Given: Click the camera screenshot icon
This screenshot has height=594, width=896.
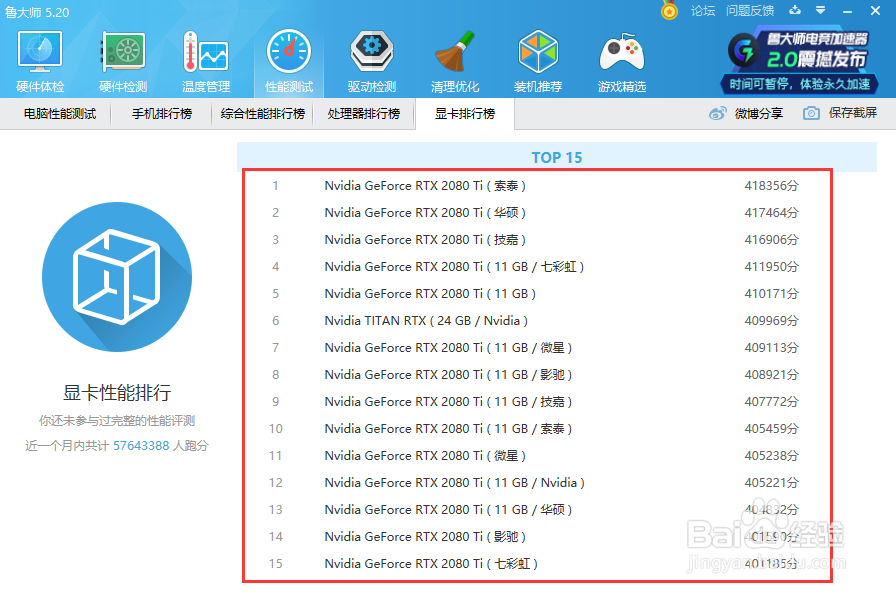Looking at the screenshot, I should pyautogui.click(x=811, y=113).
